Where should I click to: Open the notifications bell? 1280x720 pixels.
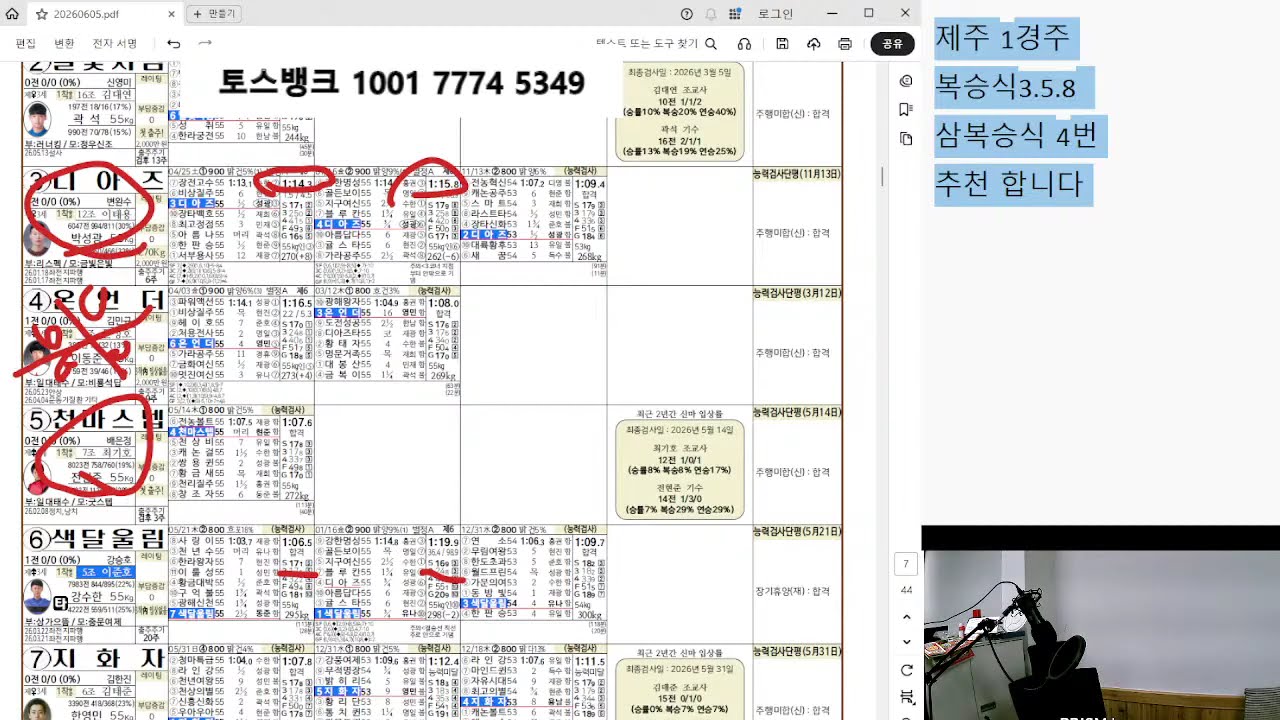(711, 14)
